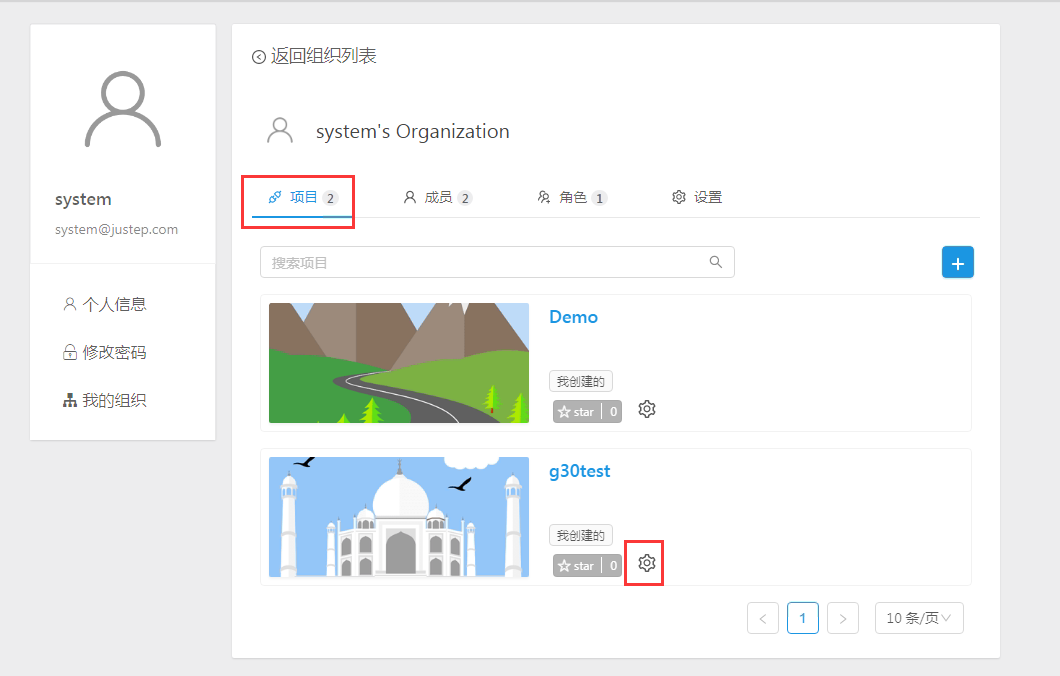Open the g30test project title link
Image resolution: width=1060 pixels, height=676 pixels.
[579, 471]
